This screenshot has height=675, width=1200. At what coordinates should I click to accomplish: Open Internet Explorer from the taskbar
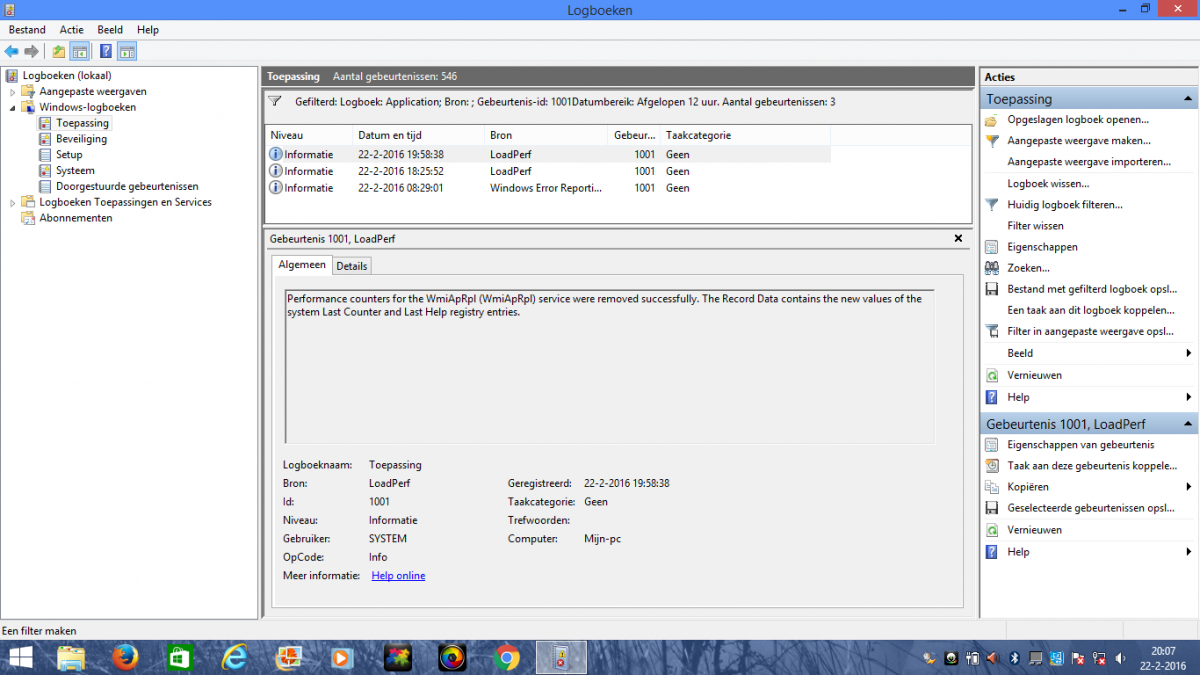click(234, 658)
